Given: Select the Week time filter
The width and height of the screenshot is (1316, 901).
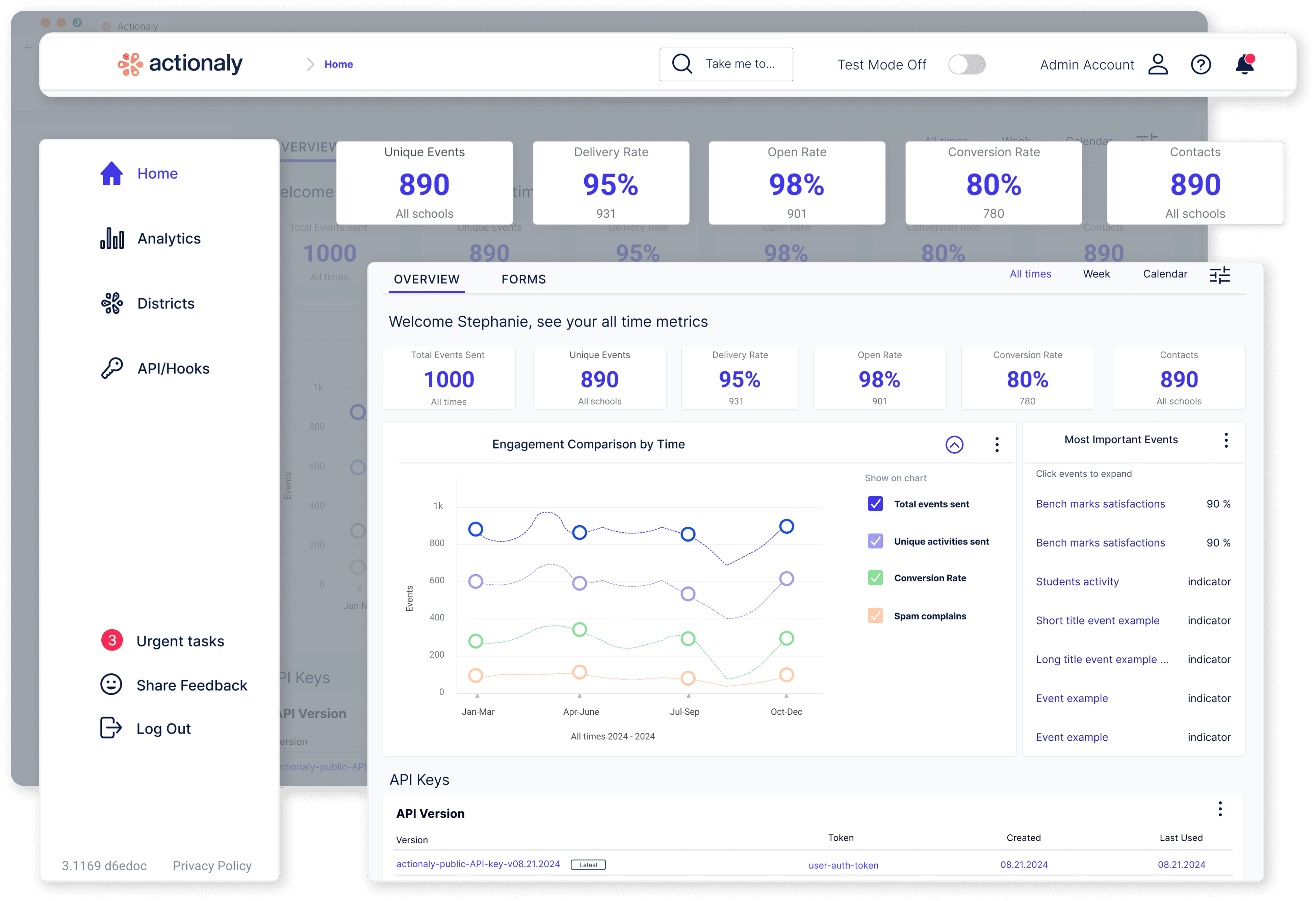Looking at the screenshot, I should tap(1096, 274).
